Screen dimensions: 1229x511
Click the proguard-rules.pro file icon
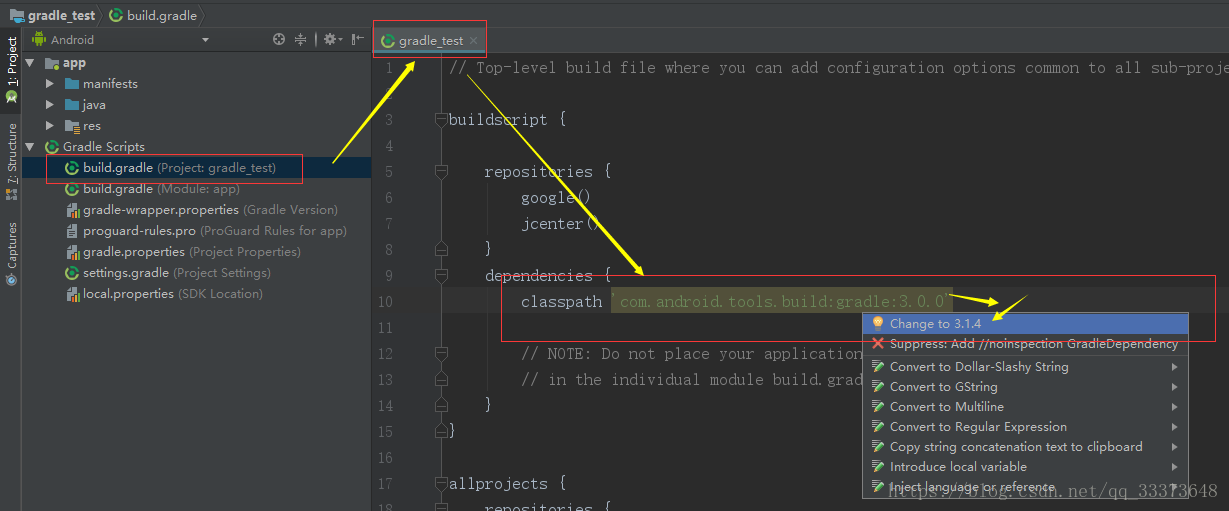coord(72,231)
